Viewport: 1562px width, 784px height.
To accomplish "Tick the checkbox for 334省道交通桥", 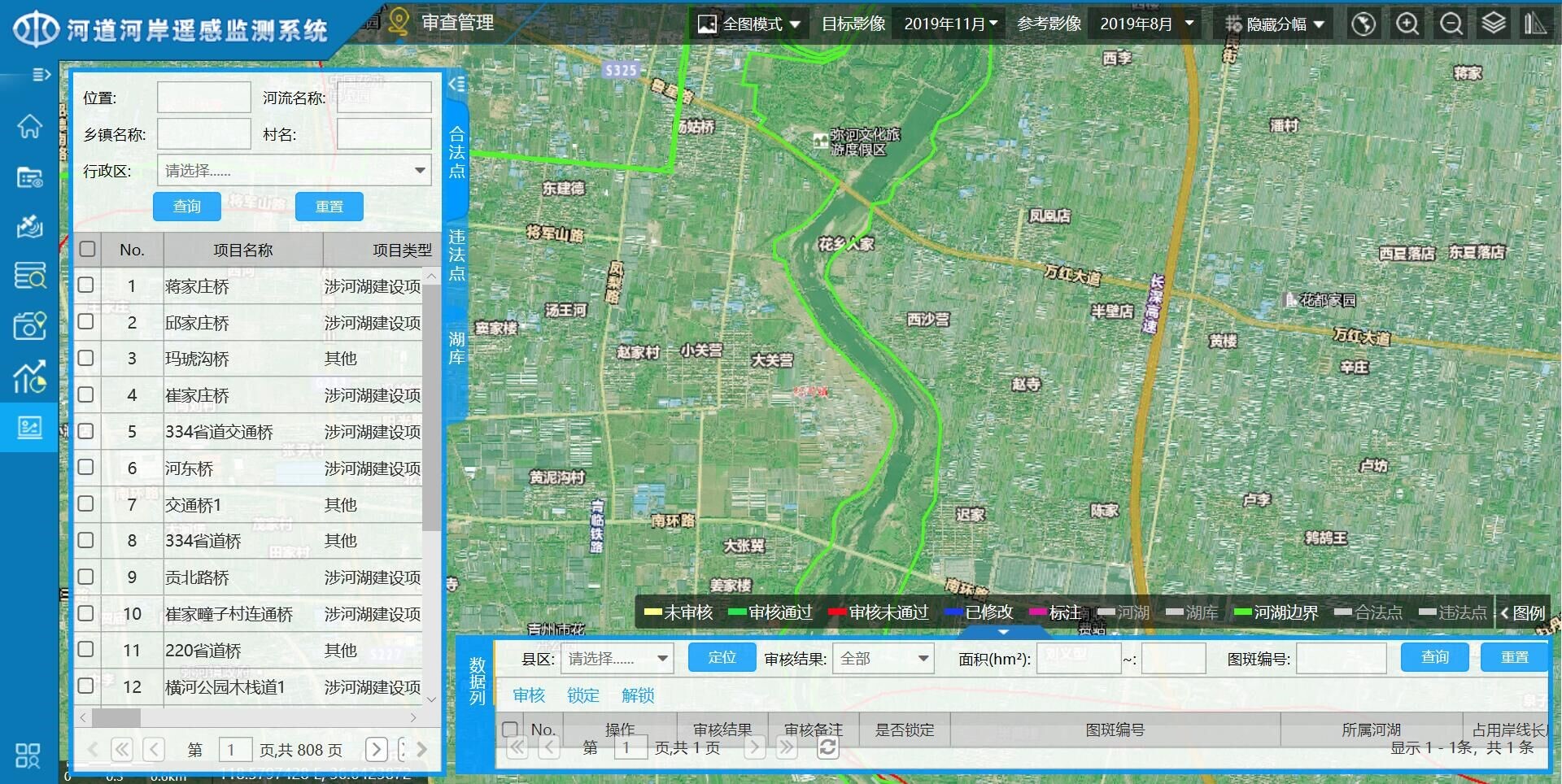I will point(86,431).
